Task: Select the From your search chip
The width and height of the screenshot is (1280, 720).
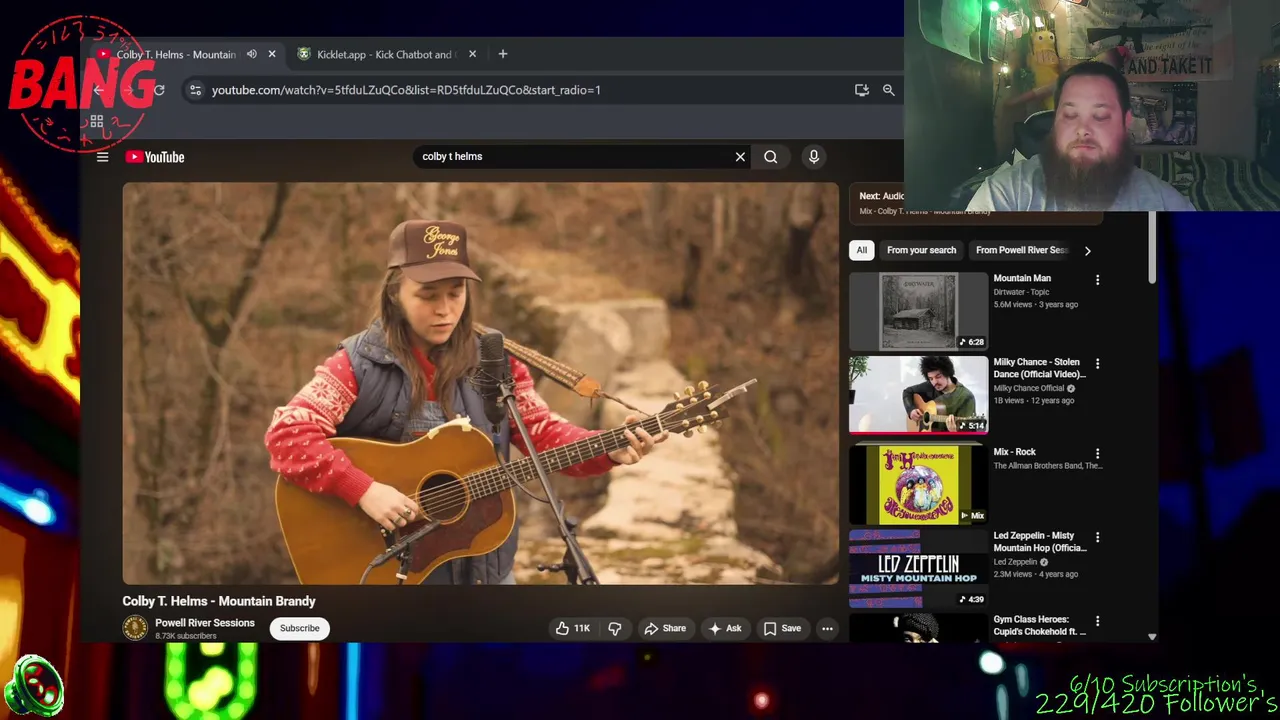Action: pyautogui.click(x=921, y=250)
